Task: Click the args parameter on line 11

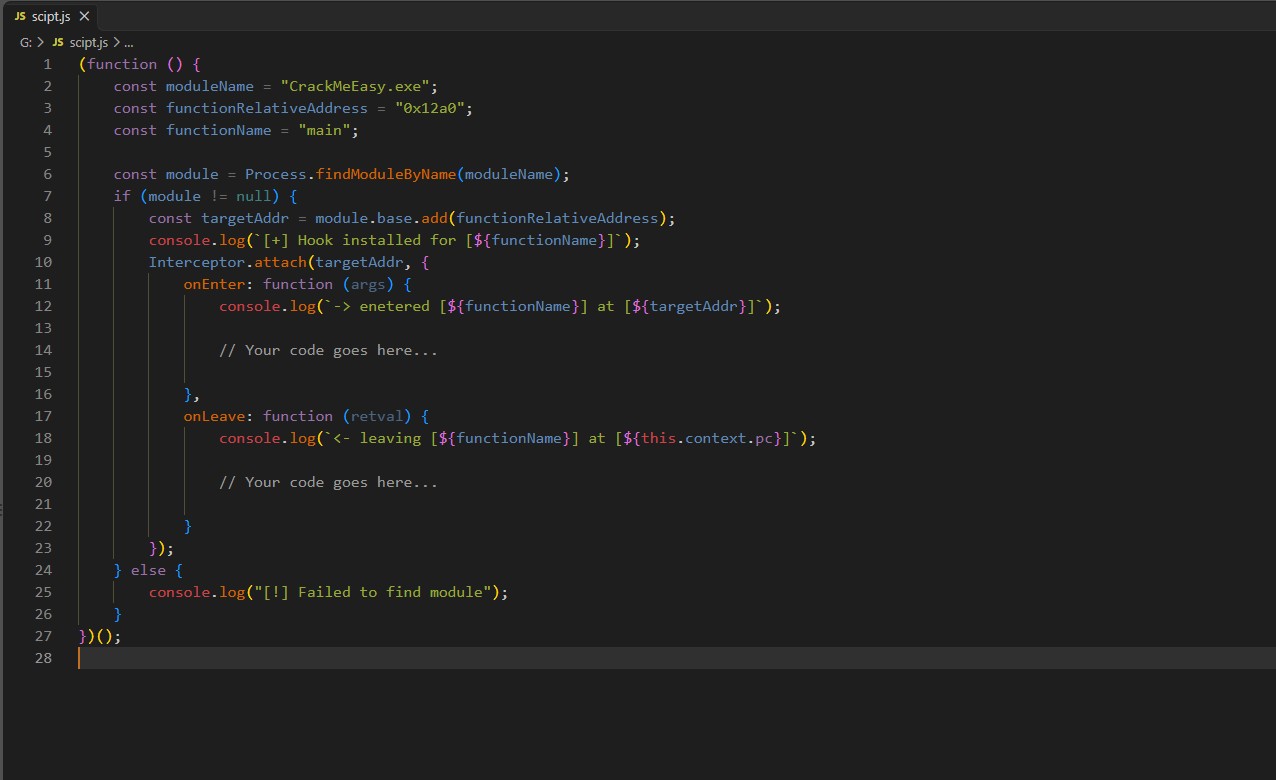Action: coord(368,284)
